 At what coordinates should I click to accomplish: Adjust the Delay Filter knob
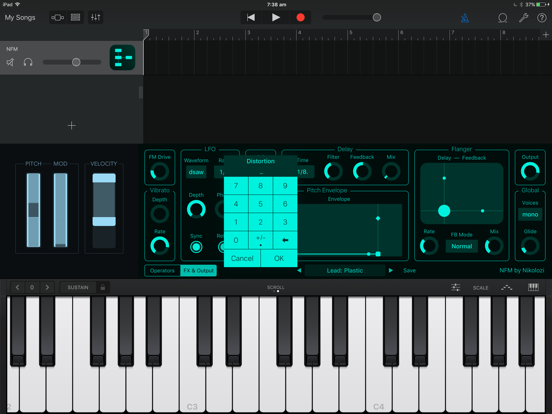pos(333,171)
